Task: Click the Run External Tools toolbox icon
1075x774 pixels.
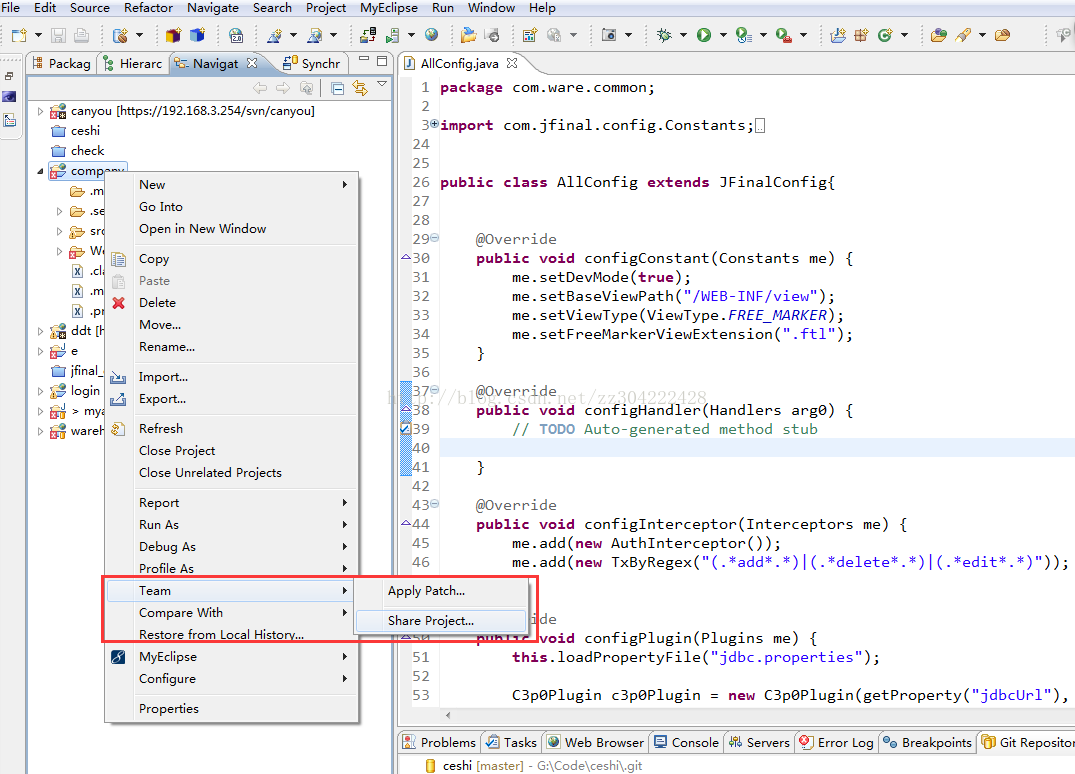Action: click(x=784, y=35)
